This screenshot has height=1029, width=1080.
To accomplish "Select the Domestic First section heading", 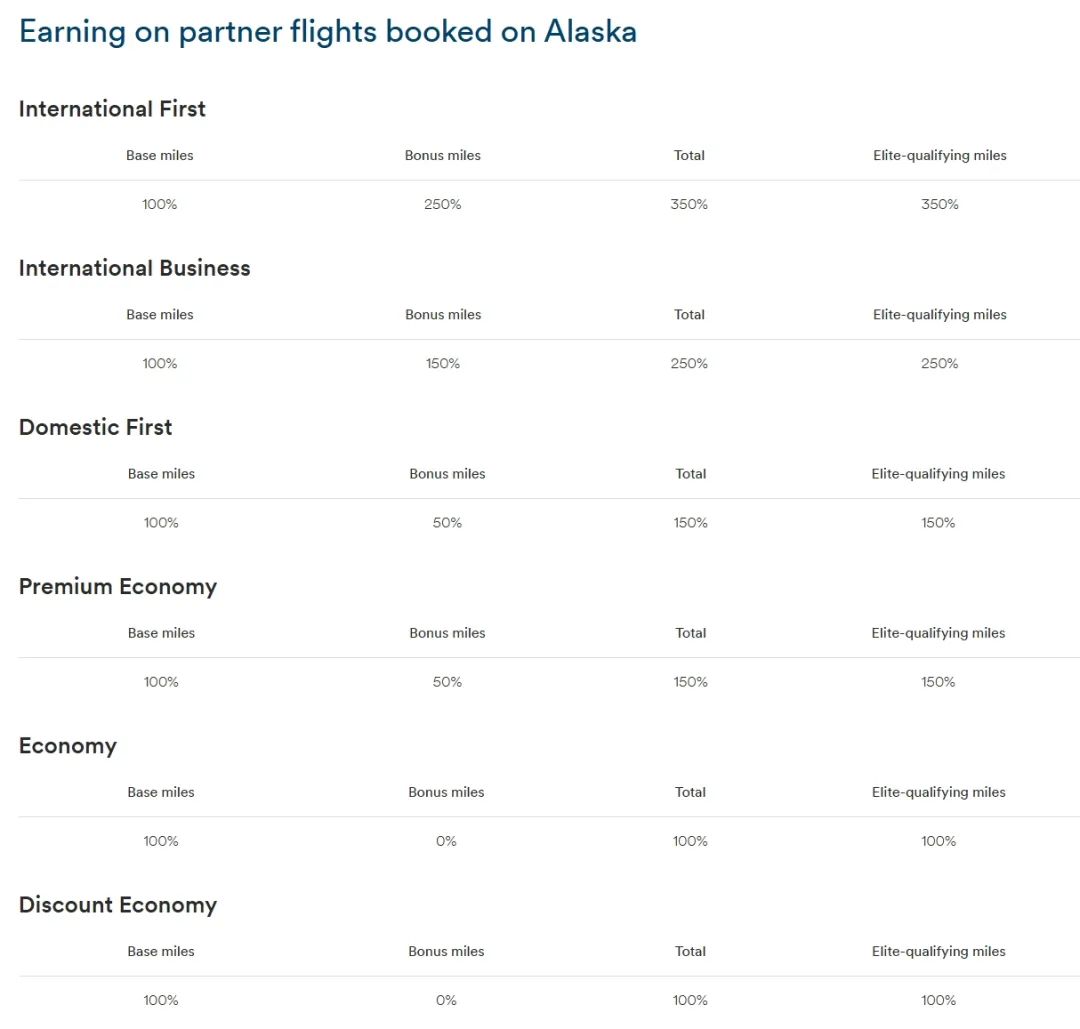I will tap(95, 427).
